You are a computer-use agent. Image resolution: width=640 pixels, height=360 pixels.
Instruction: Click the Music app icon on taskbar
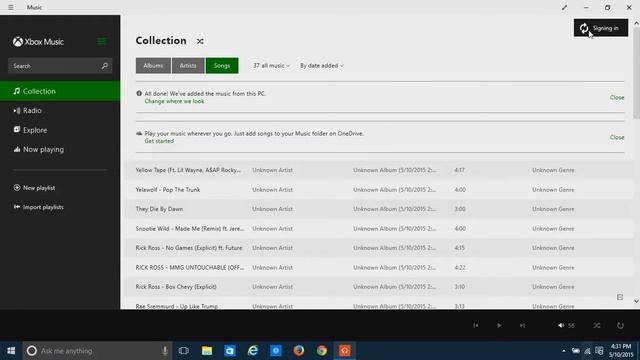pos(345,351)
